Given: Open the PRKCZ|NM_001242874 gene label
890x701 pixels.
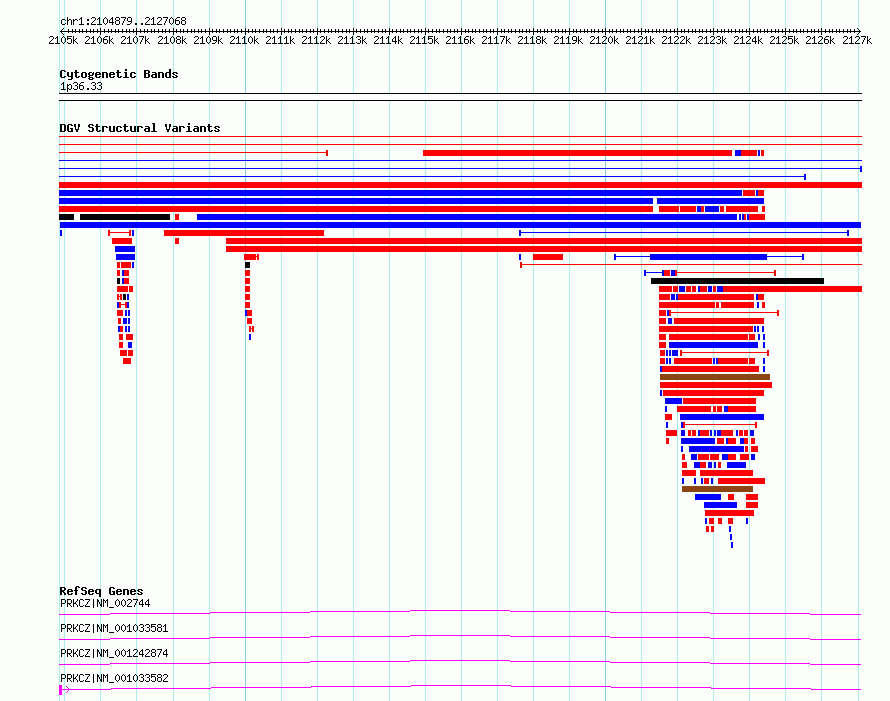Looking at the screenshot, I should pyautogui.click(x=114, y=653).
